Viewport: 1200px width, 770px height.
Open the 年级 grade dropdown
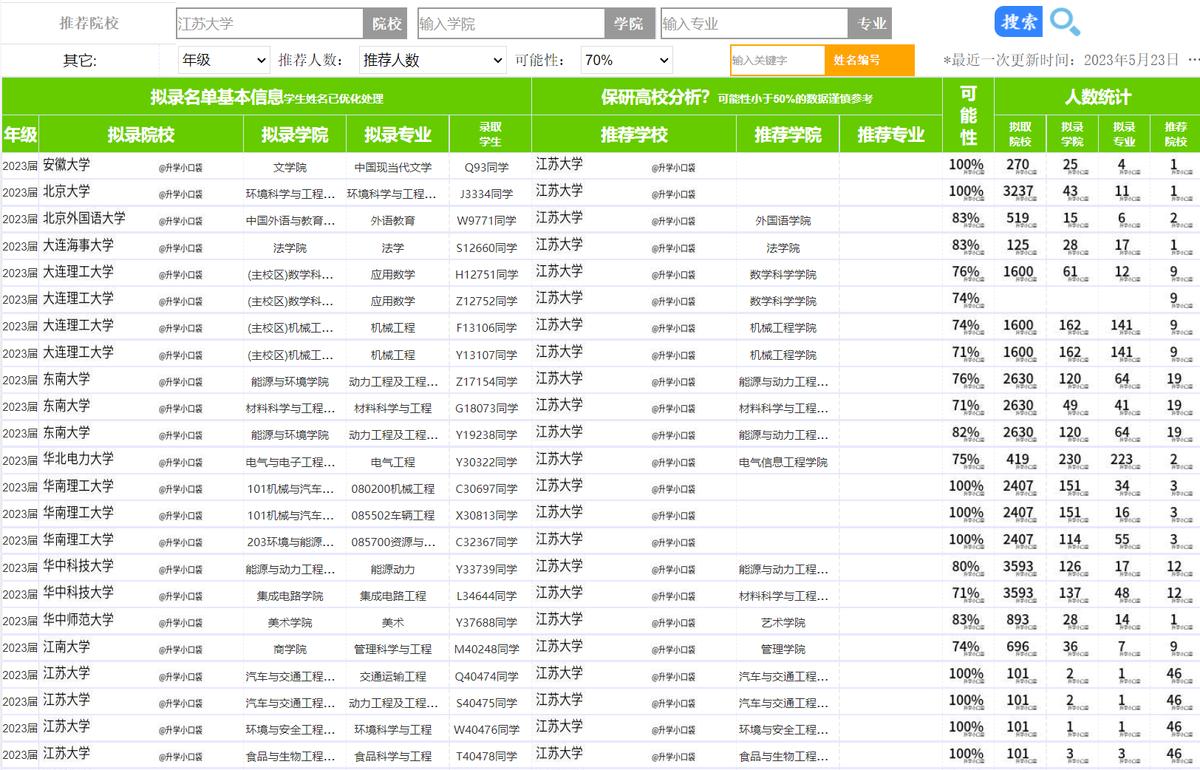point(224,59)
